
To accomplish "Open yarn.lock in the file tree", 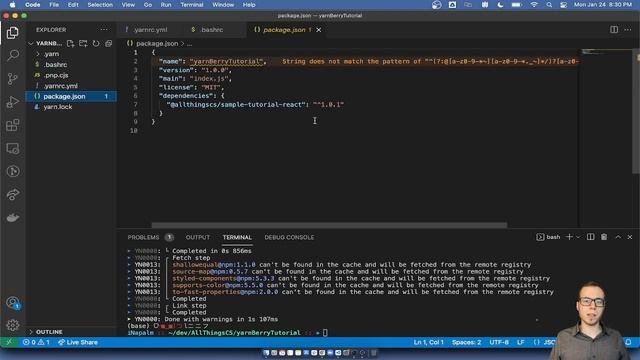I will point(58,107).
